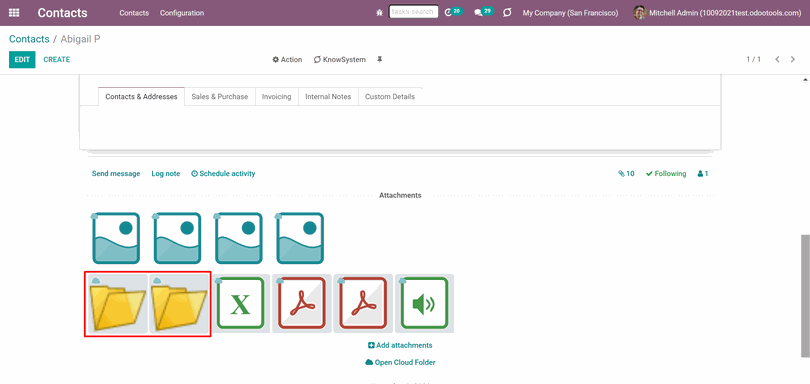Click the vertical scrollbar thumb

(x=805, y=295)
